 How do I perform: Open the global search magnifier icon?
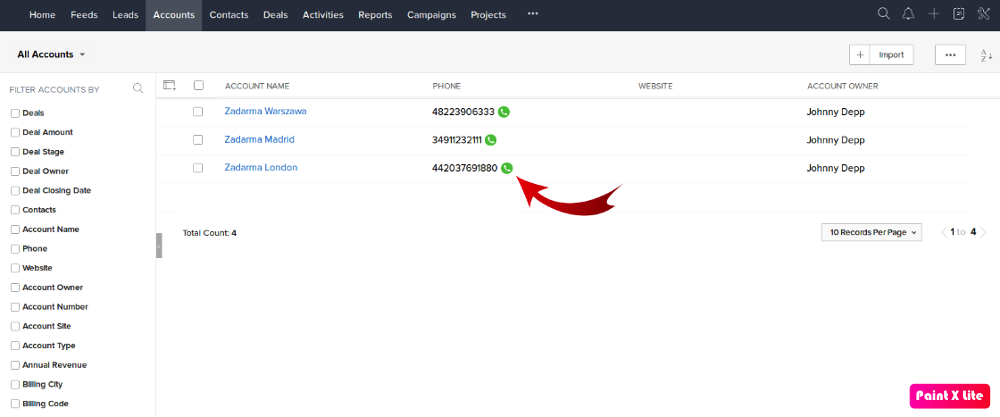pos(883,14)
